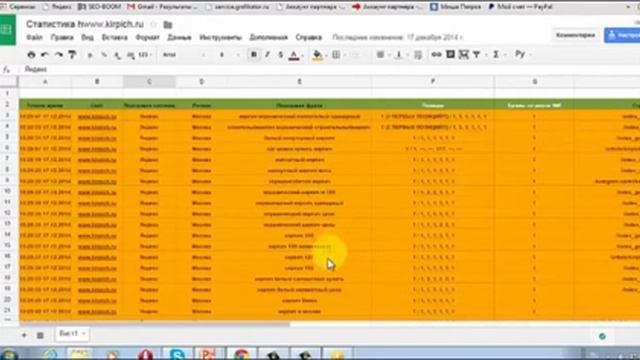
Task: Open PowerPoint from the taskbar
Action: (209, 354)
